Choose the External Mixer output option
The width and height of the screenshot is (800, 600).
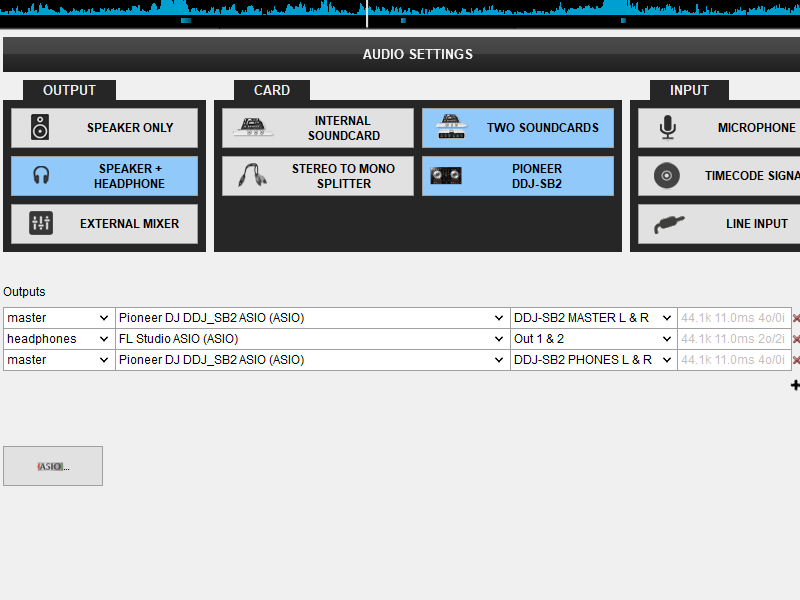(x=105, y=224)
